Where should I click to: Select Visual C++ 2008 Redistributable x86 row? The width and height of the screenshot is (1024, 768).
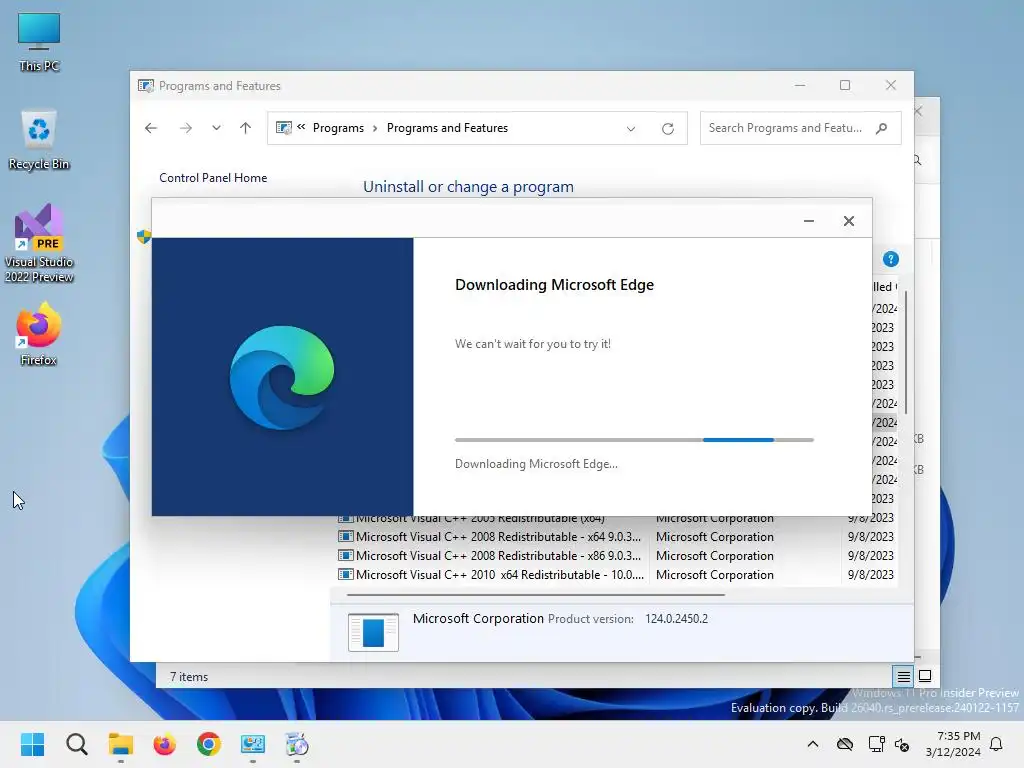[616, 556]
